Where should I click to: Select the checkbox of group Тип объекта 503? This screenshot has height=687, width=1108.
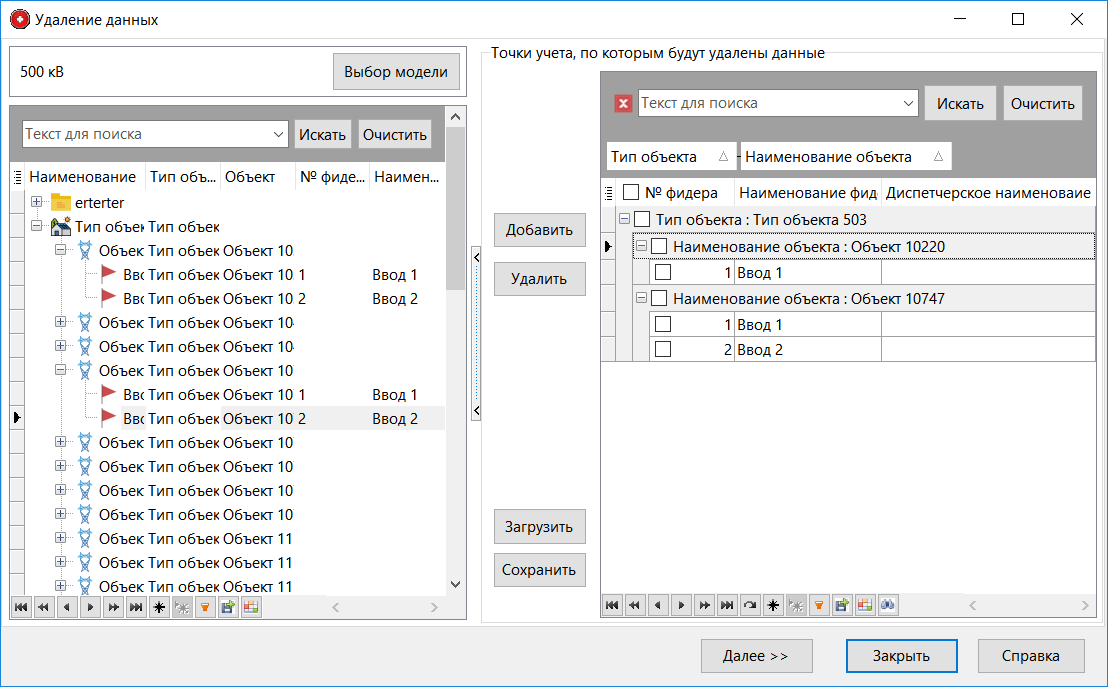(x=641, y=219)
